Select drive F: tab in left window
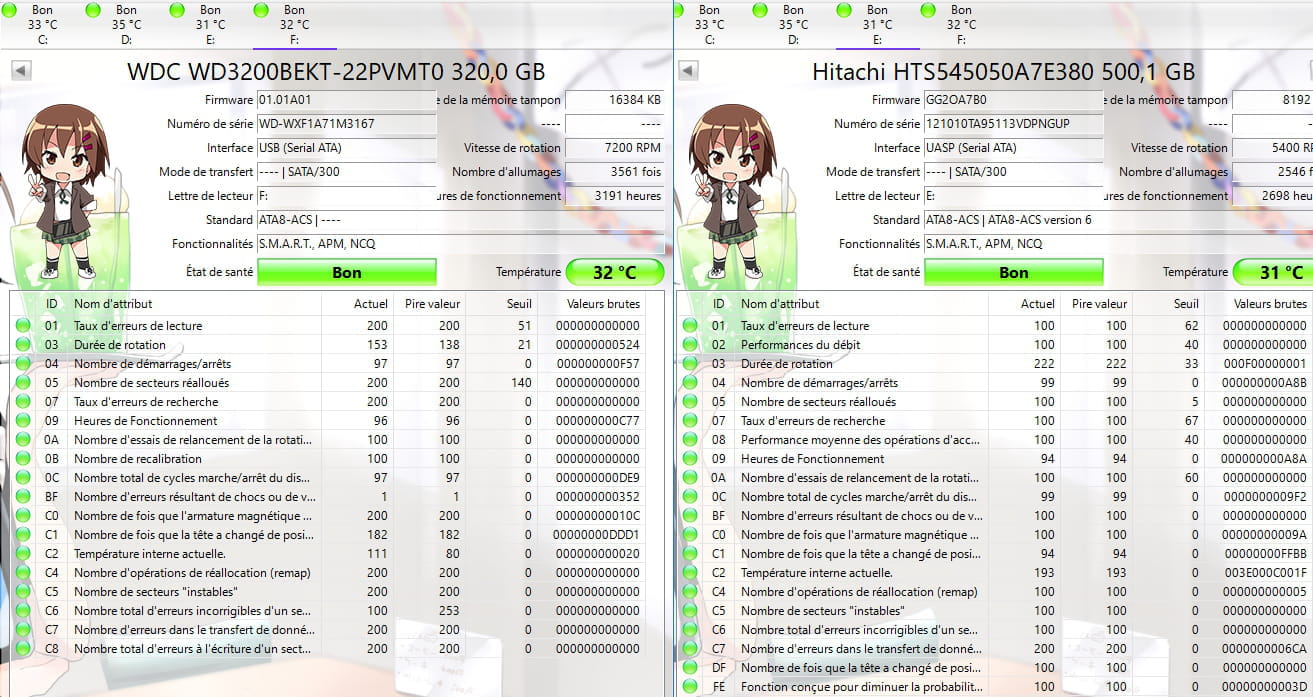 coord(294,24)
